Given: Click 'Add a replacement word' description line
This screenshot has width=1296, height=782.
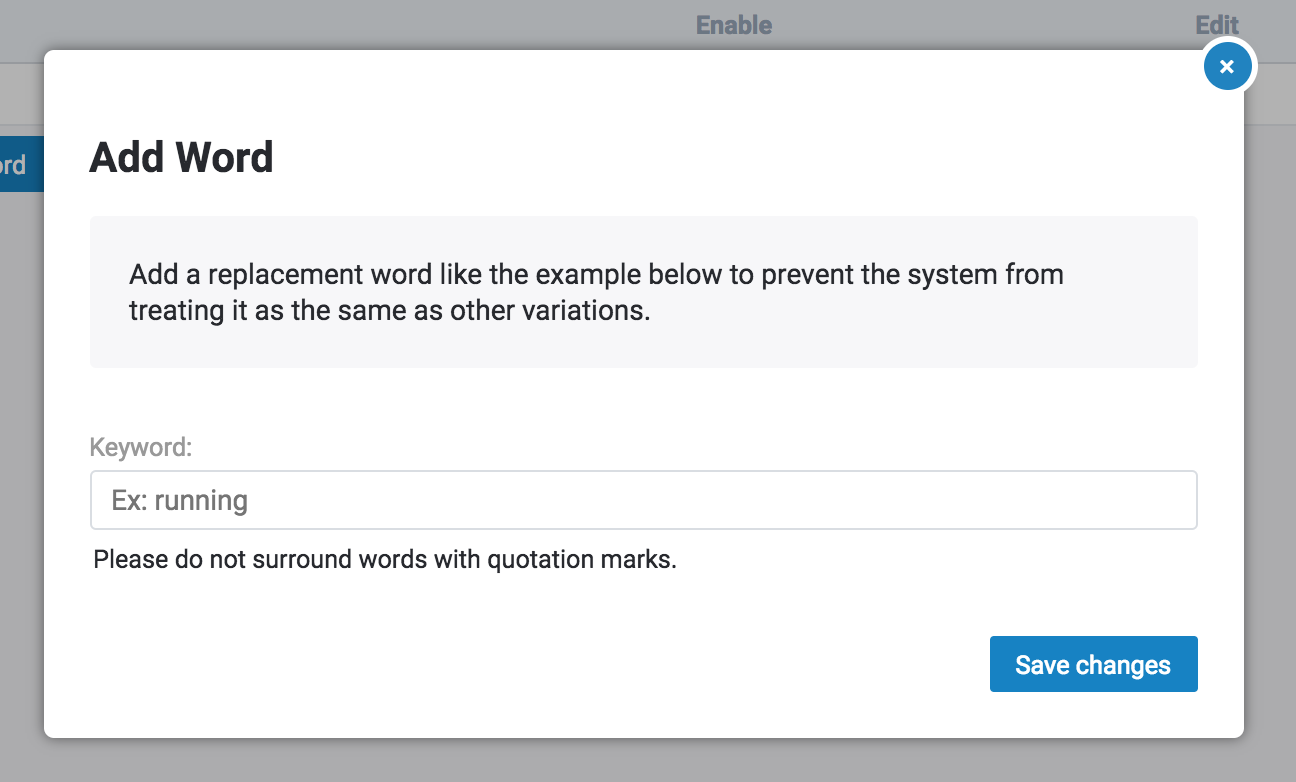Looking at the screenshot, I should point(596,275).
